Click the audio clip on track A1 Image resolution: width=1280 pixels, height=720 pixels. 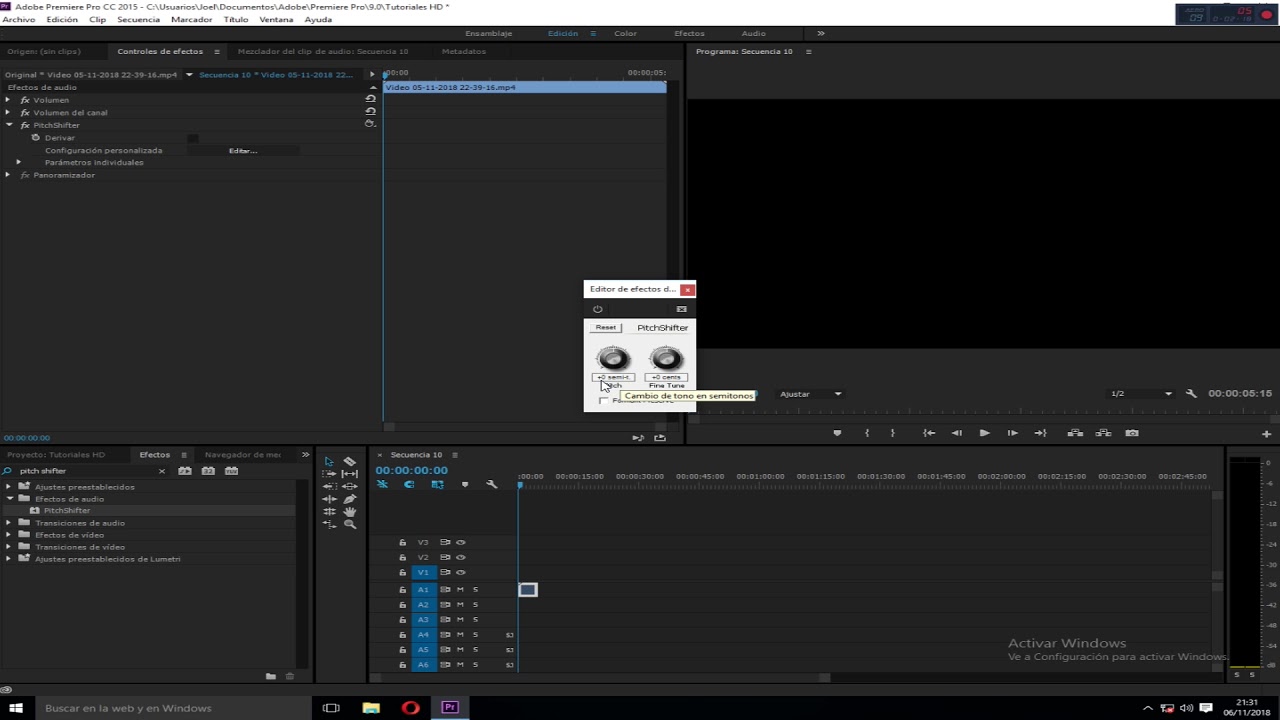[x=527, y=590]
